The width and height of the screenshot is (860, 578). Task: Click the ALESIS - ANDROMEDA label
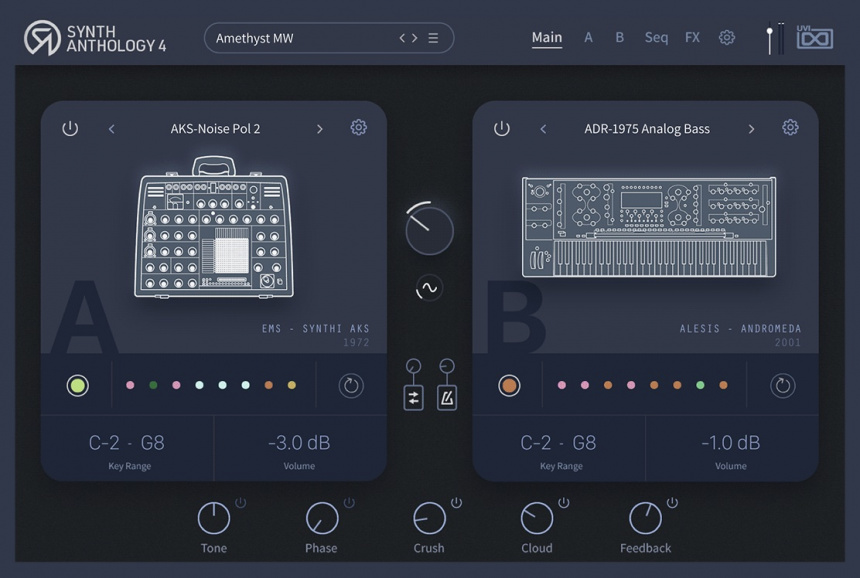click(740, 328)
